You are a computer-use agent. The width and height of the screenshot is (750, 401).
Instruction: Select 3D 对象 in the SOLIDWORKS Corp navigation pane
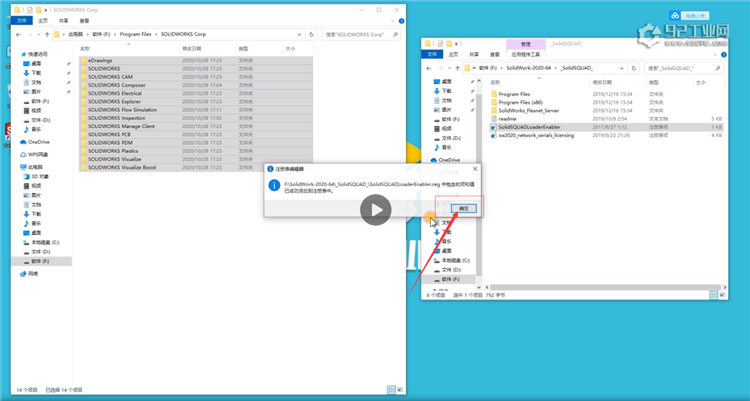(x=36, y=177)
